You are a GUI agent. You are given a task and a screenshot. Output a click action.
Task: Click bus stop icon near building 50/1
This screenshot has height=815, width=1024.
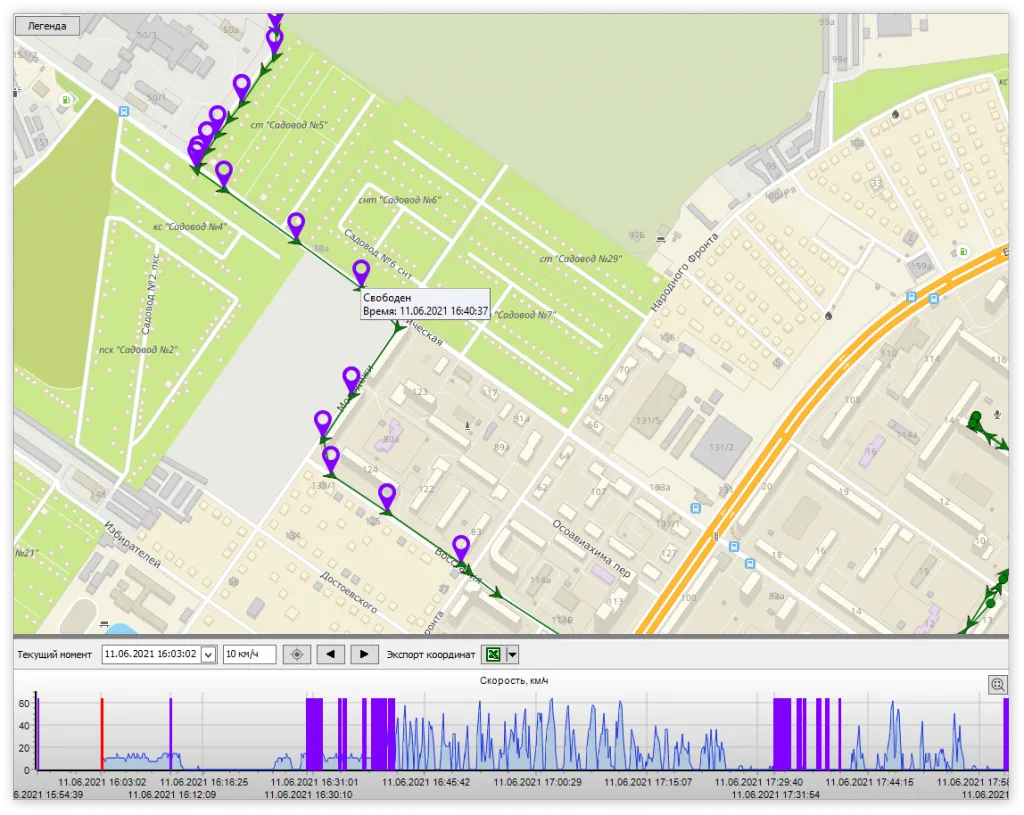point(124,112)
